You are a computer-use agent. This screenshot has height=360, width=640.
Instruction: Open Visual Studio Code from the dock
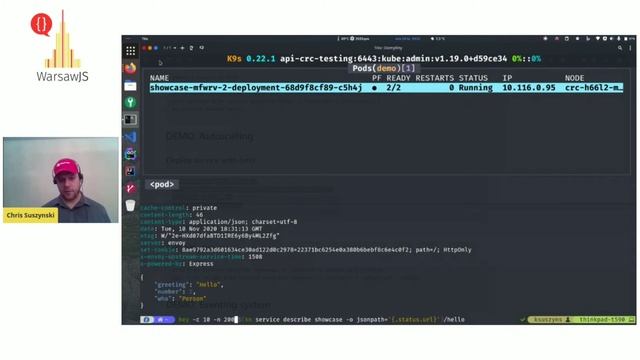[x=131, y=137]
